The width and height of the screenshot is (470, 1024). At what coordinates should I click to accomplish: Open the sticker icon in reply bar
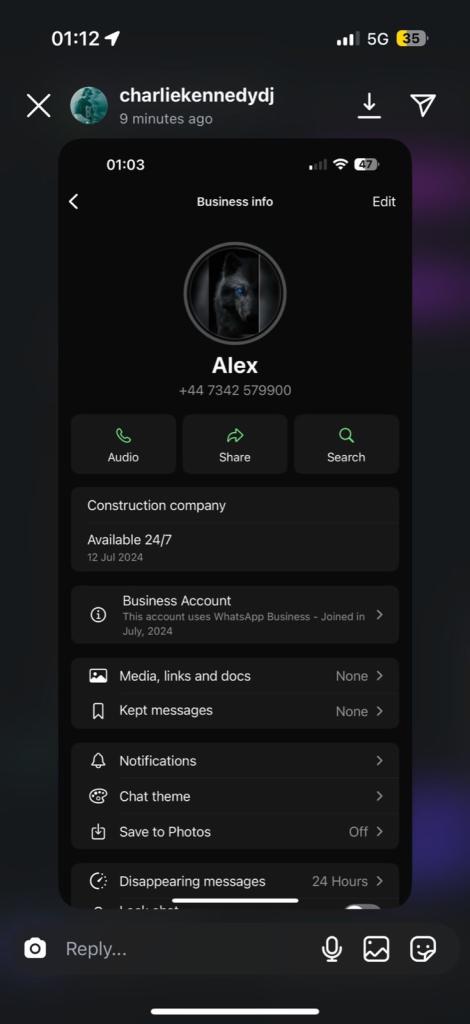[423, 949]
